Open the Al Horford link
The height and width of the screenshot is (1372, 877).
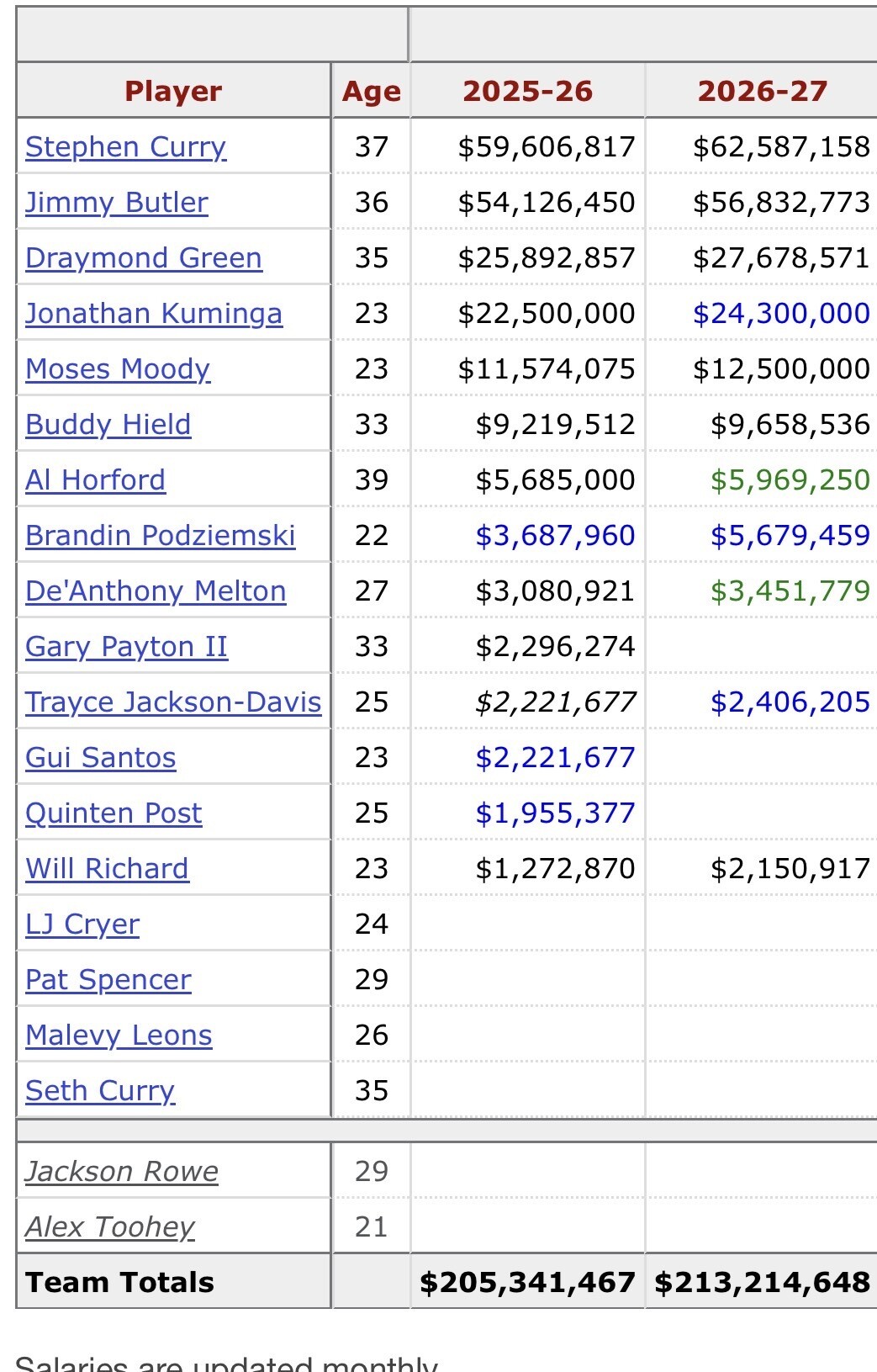point(95,479)
